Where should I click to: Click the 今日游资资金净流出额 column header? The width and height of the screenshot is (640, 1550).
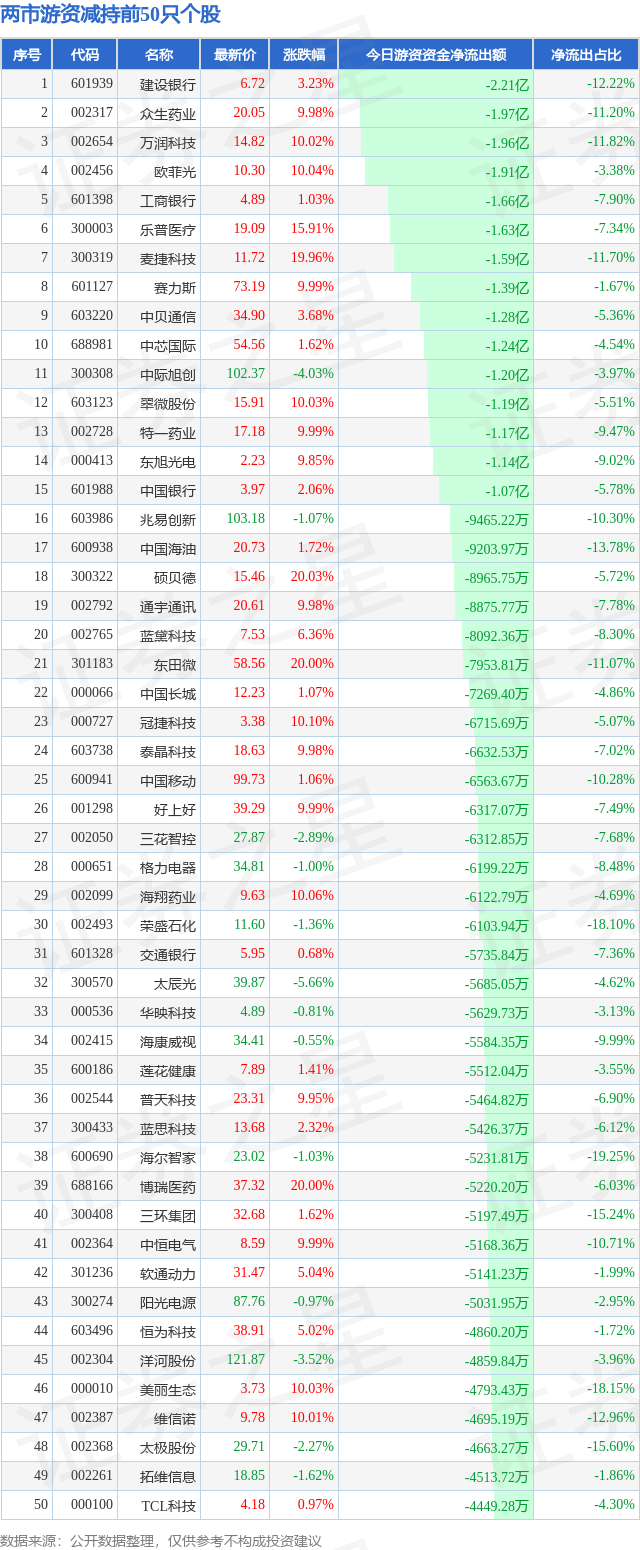click(x=436, y=55)
